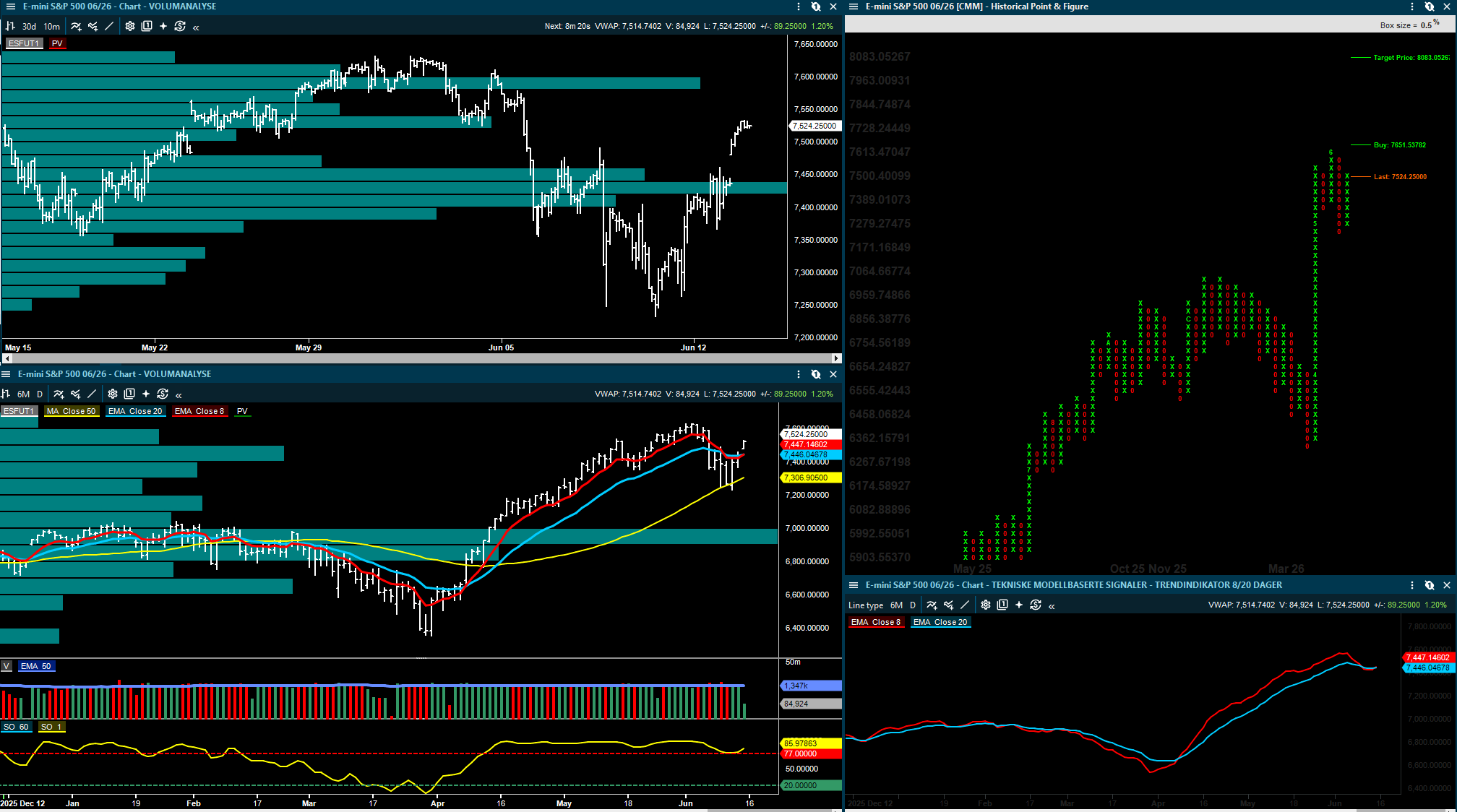This screenshot has height=812, width=1457.
Task: Enable crosshair in TRENDINDIKATOR chart
Action: 1019,605
